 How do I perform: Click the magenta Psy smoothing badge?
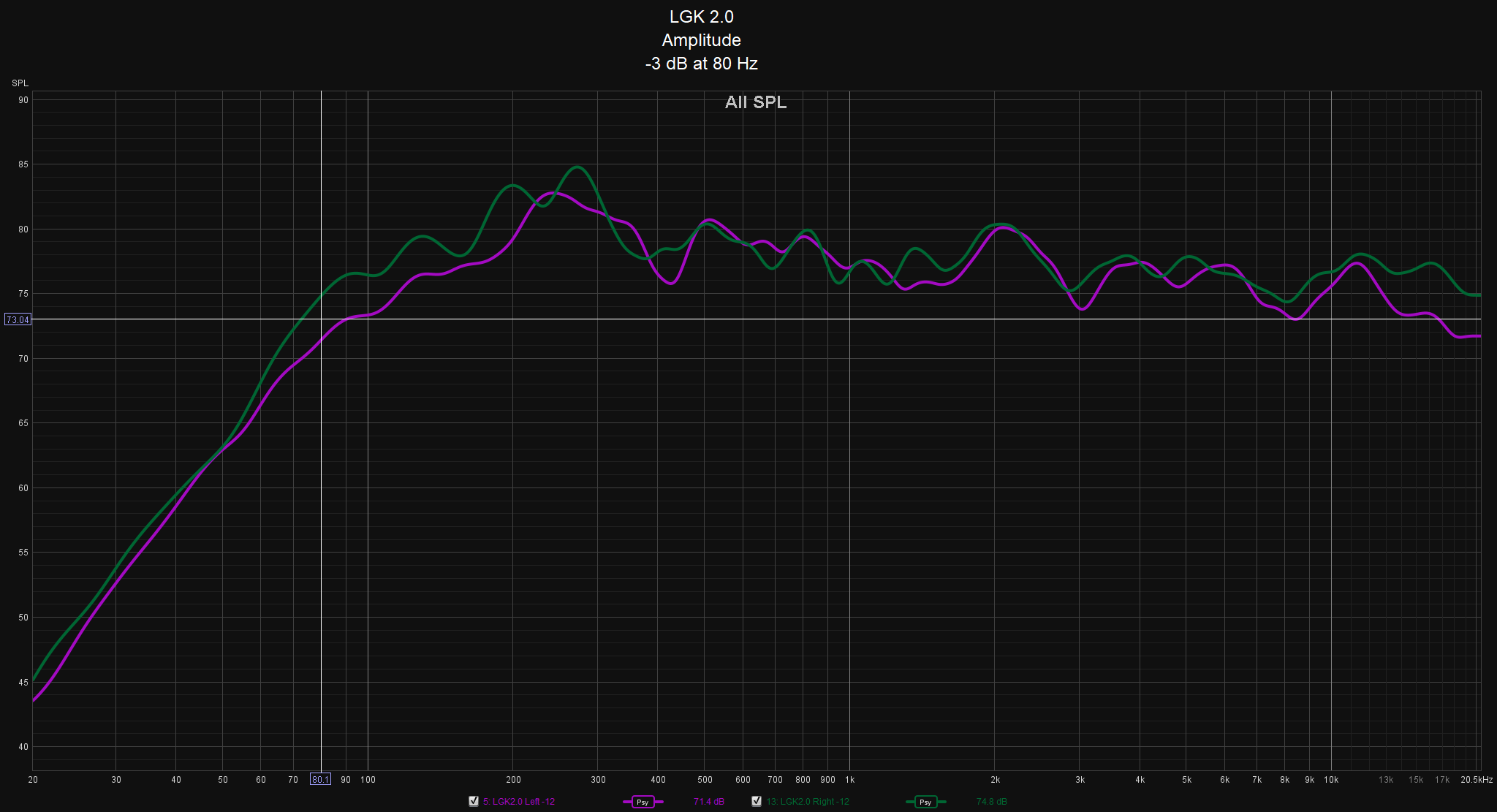tap(643, 802)
